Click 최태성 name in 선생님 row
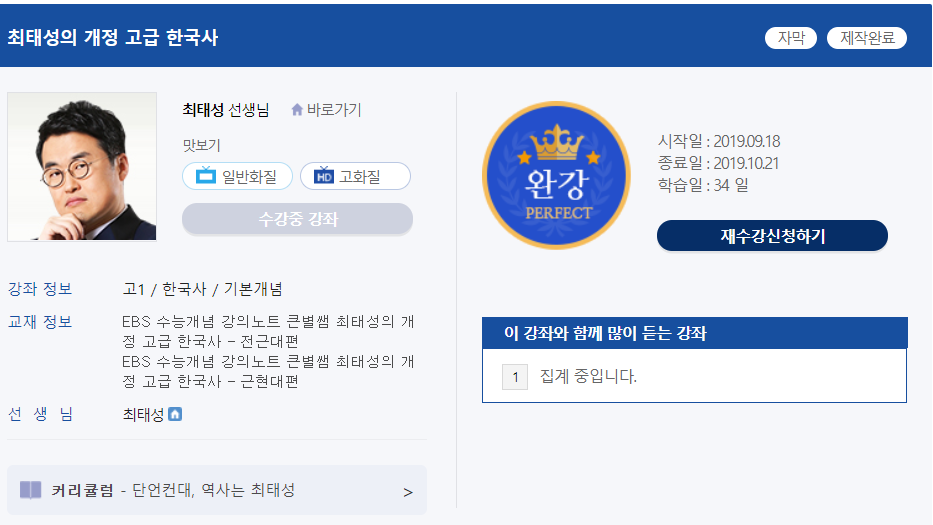Screen dimensions: 933x525 143,414
